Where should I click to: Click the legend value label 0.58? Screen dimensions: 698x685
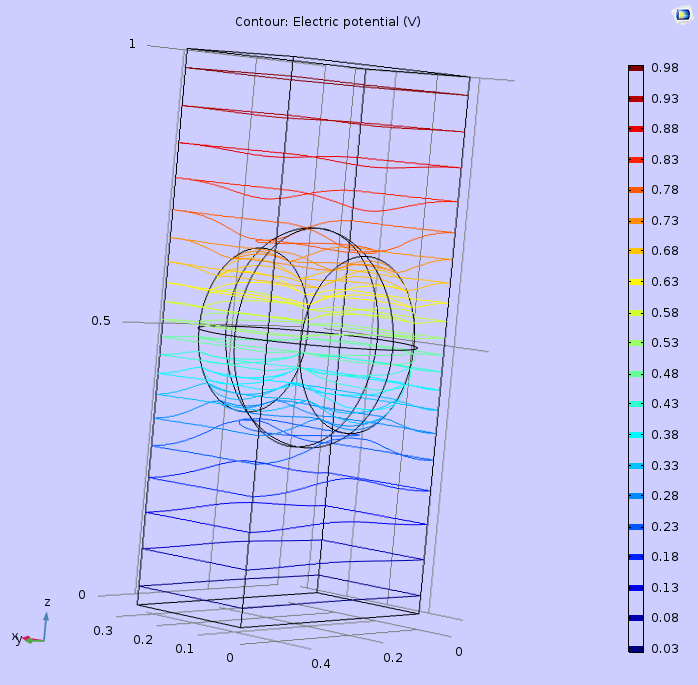pos(665,313)
